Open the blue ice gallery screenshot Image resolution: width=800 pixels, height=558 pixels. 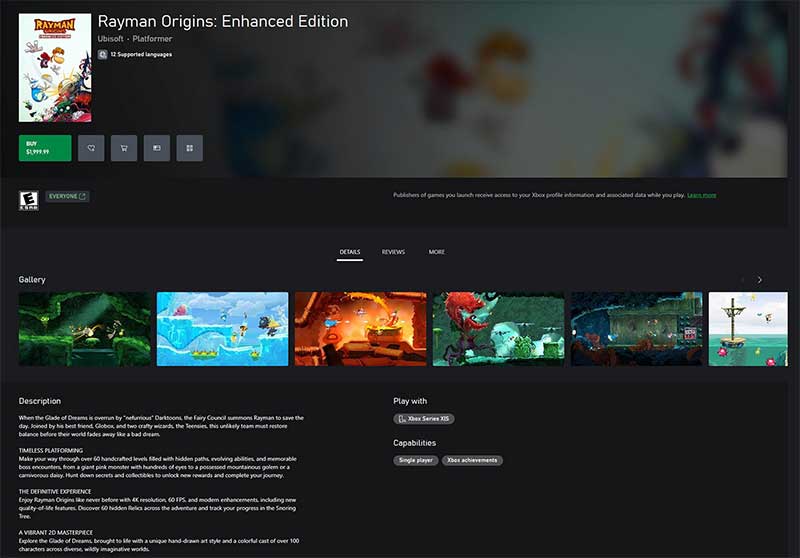pos(222,329)
